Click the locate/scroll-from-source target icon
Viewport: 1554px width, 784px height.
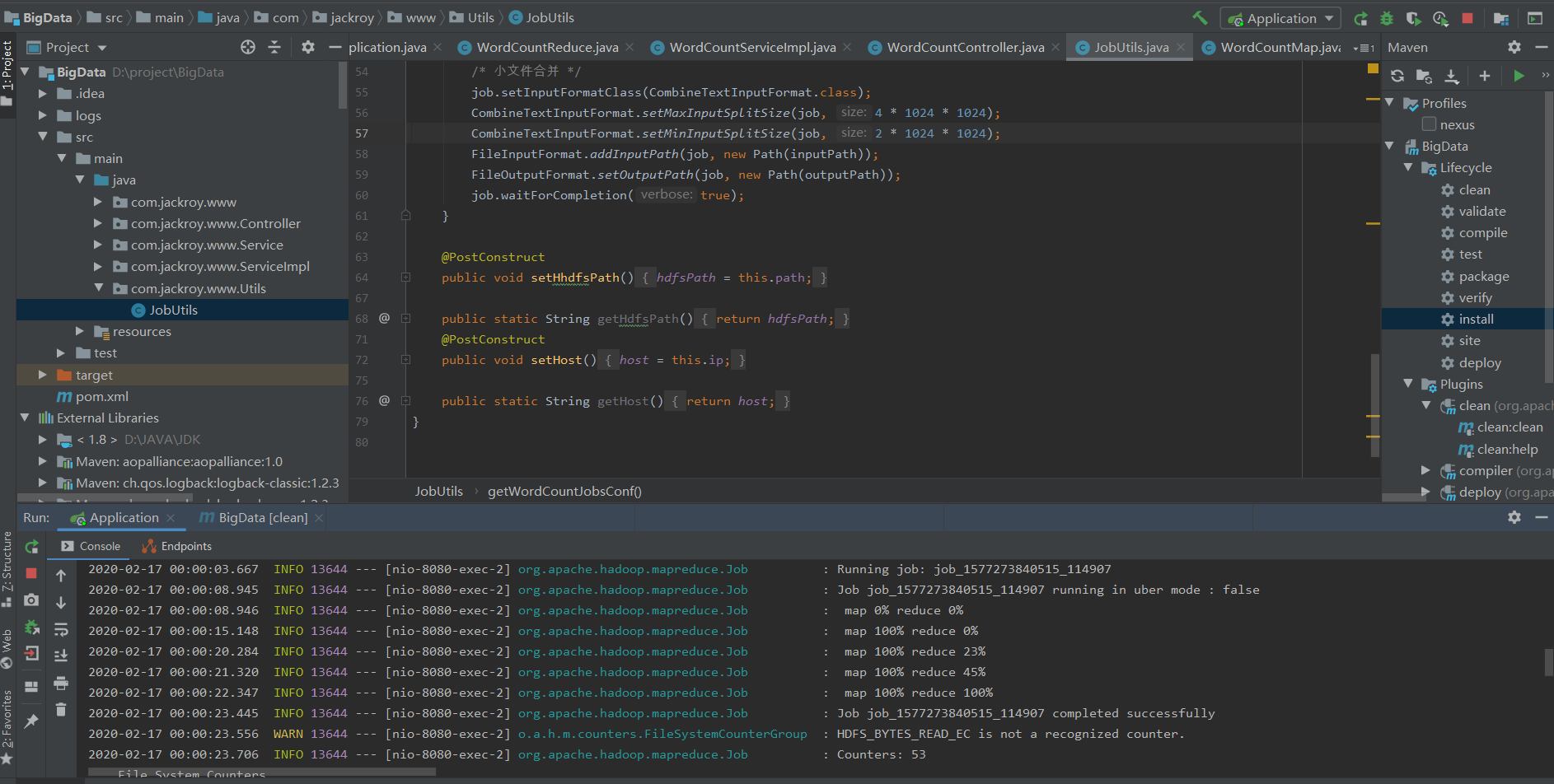[248, 47]
